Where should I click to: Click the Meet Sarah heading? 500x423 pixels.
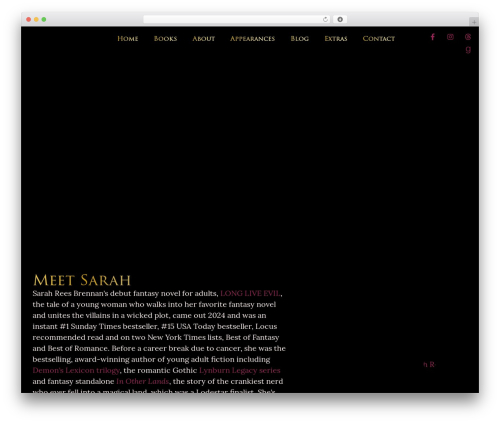click(x=82, y=280)
